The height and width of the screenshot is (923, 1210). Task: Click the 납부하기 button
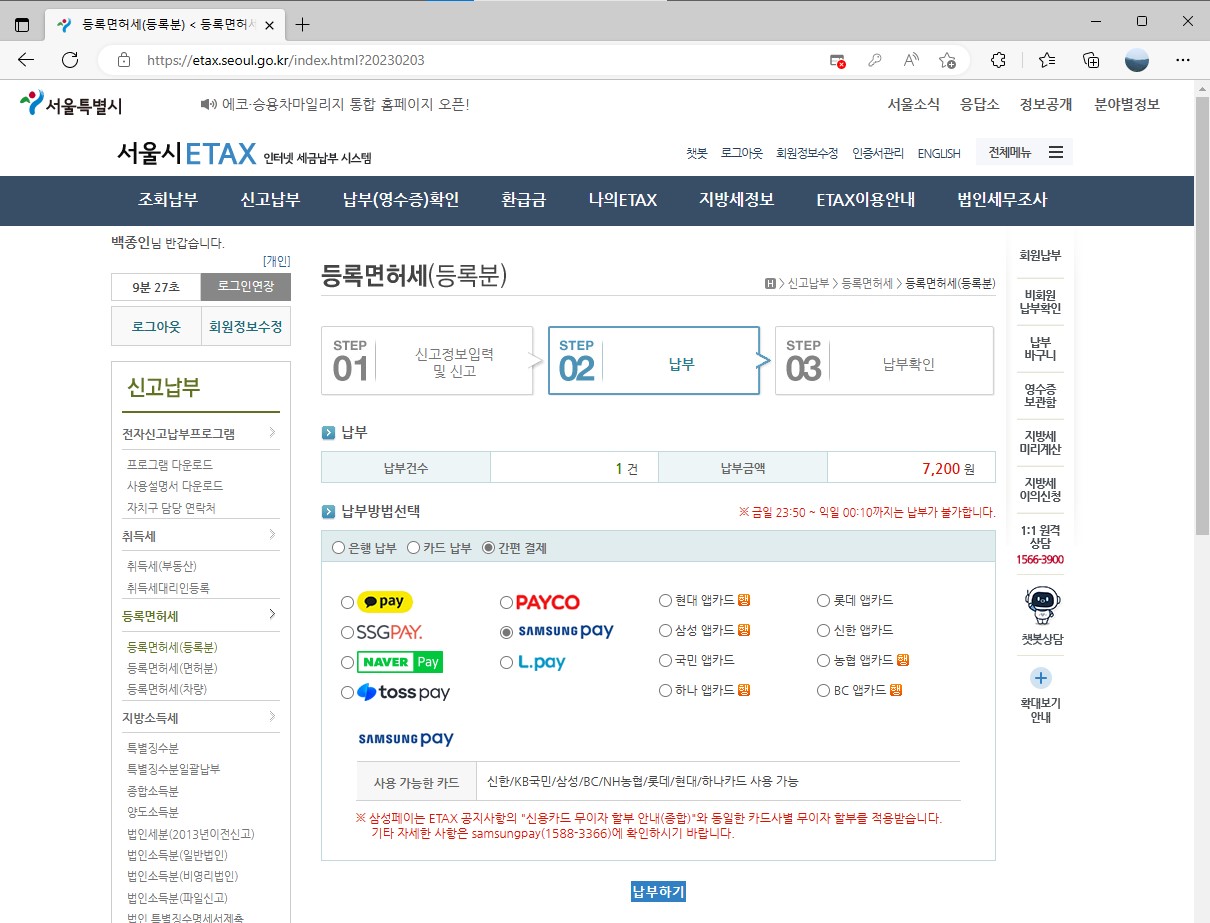tap(658, 891)
